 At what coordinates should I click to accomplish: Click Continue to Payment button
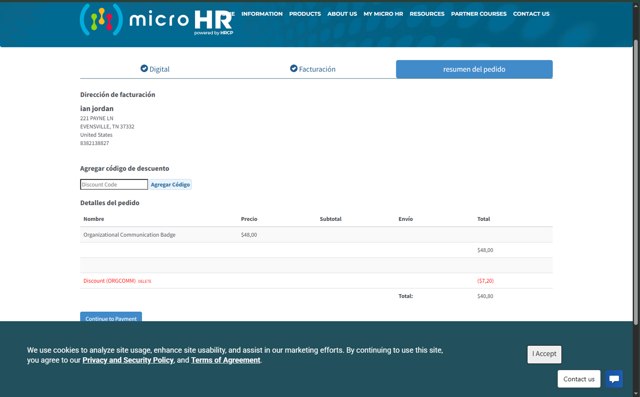111,317
